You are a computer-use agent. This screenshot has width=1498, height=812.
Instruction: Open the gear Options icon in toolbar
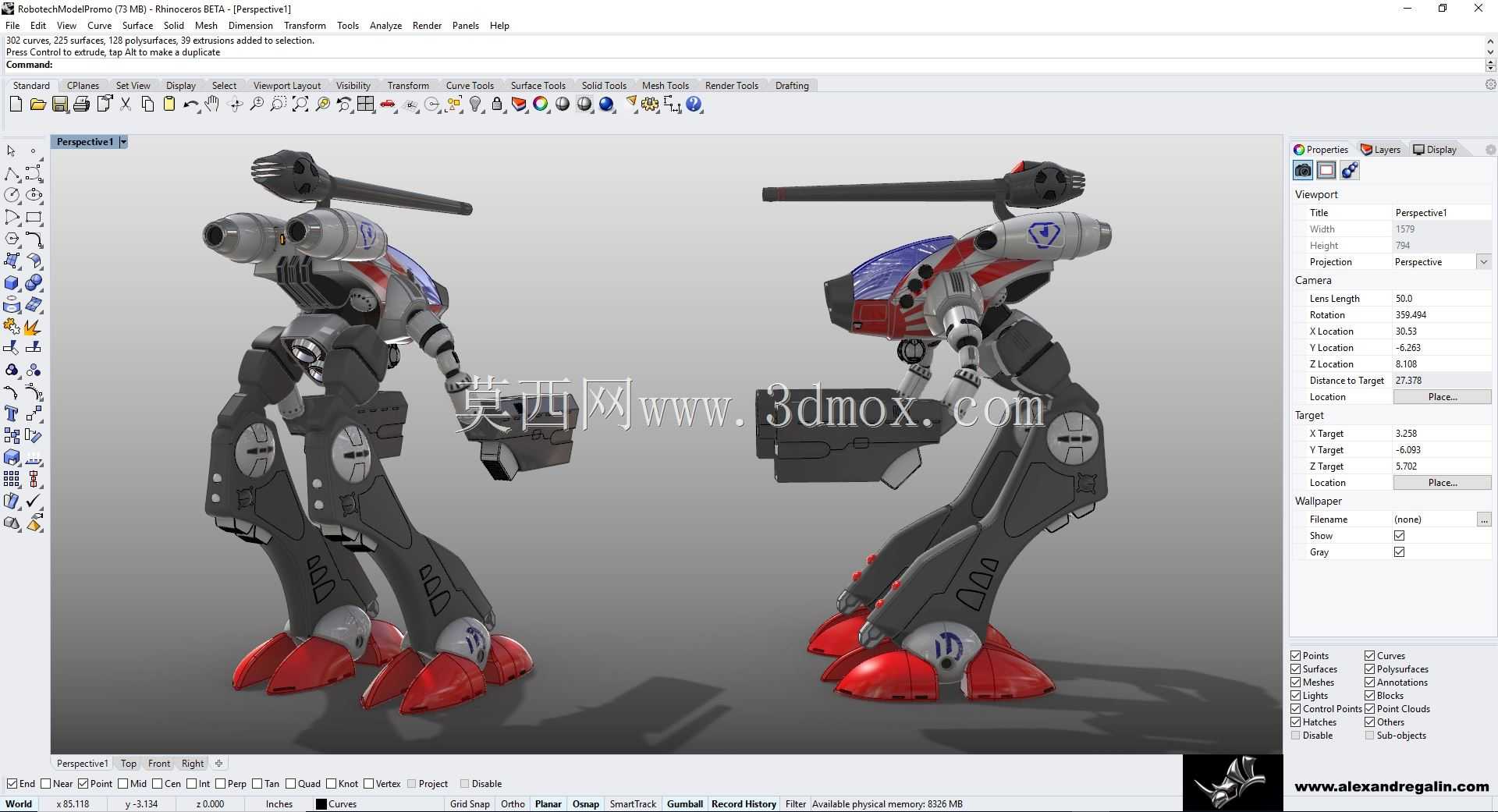coord(651,104)
